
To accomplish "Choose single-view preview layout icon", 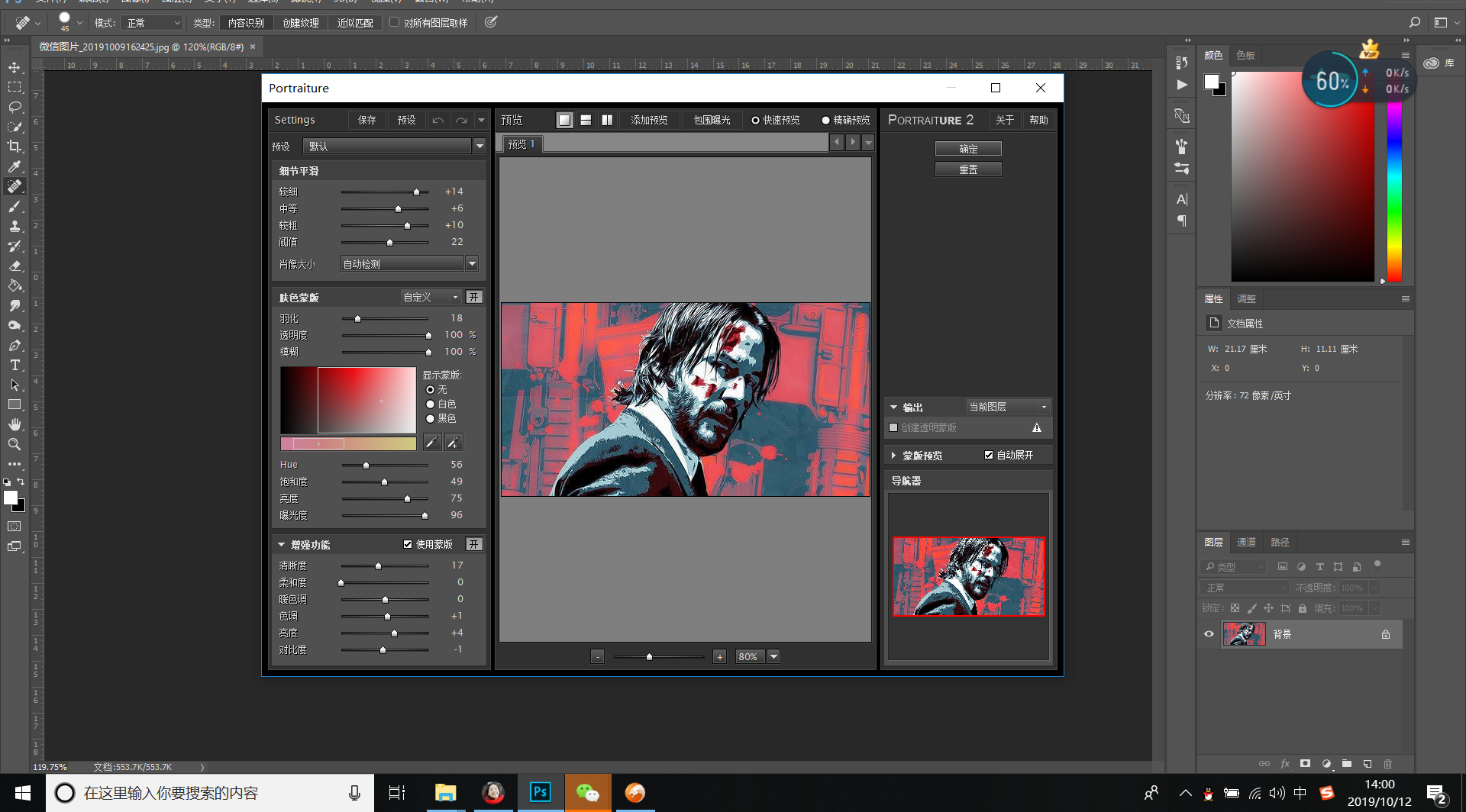I will click(x=564, y=120).
